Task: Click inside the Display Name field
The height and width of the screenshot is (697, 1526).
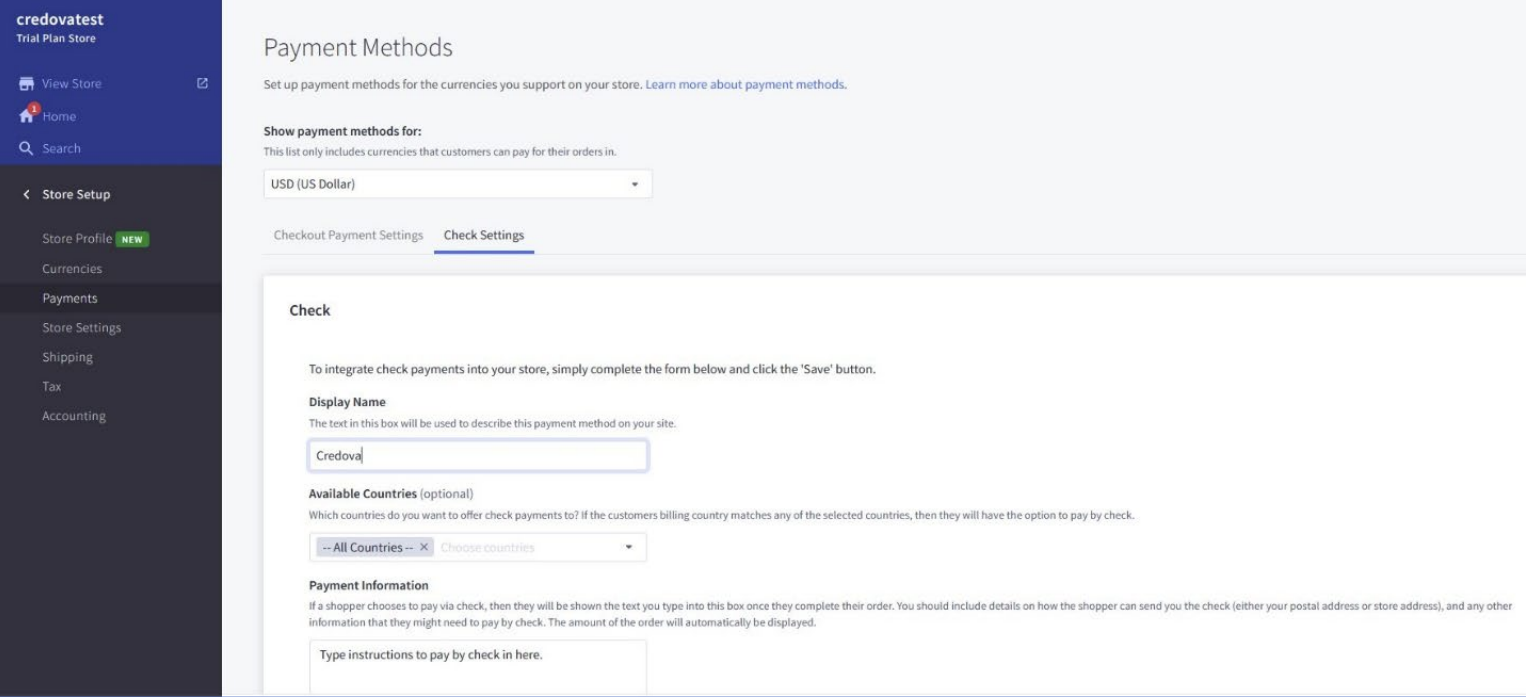Action: [478, 454]
